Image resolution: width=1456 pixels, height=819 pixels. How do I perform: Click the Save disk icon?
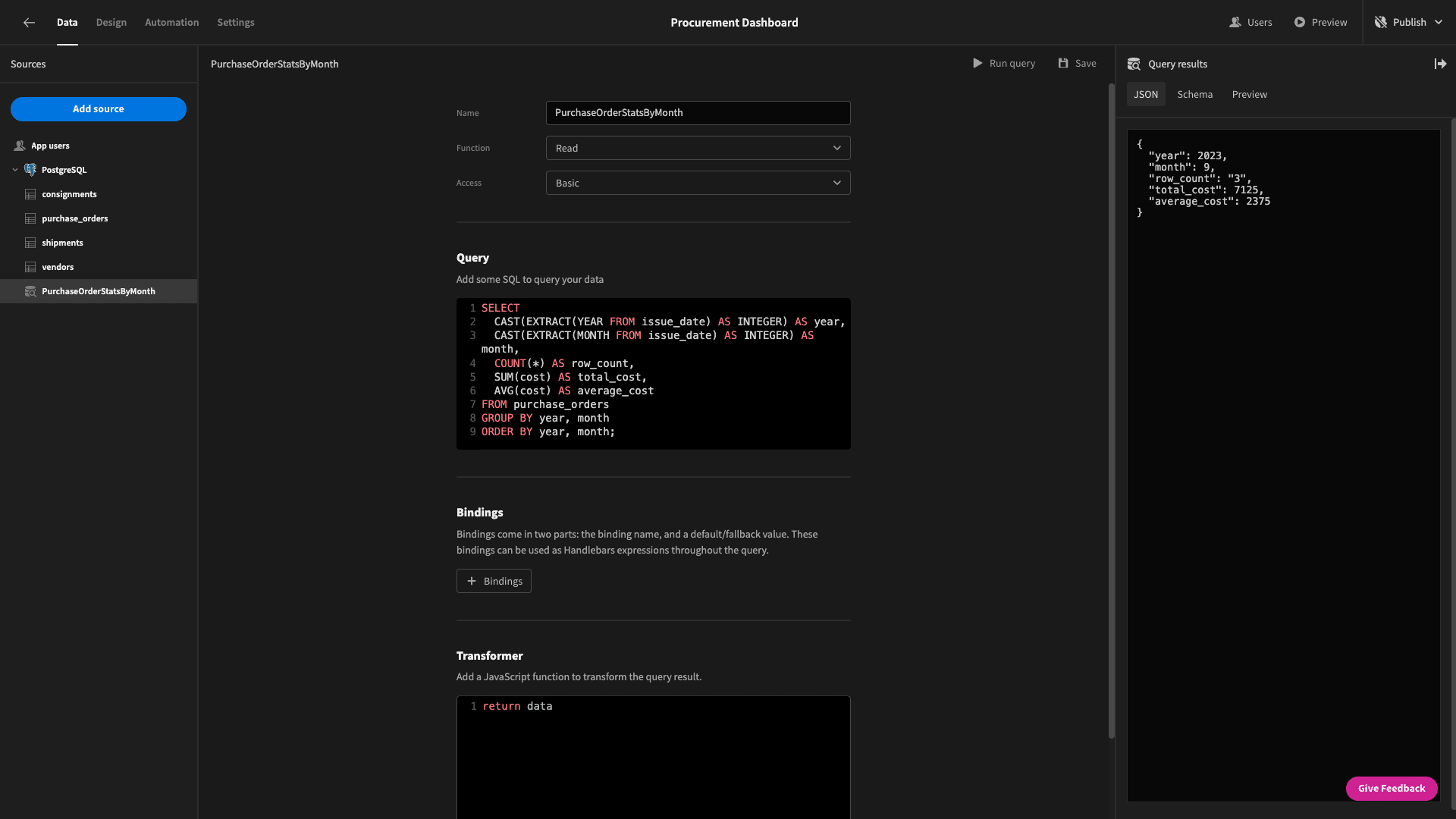point(1063,64)
